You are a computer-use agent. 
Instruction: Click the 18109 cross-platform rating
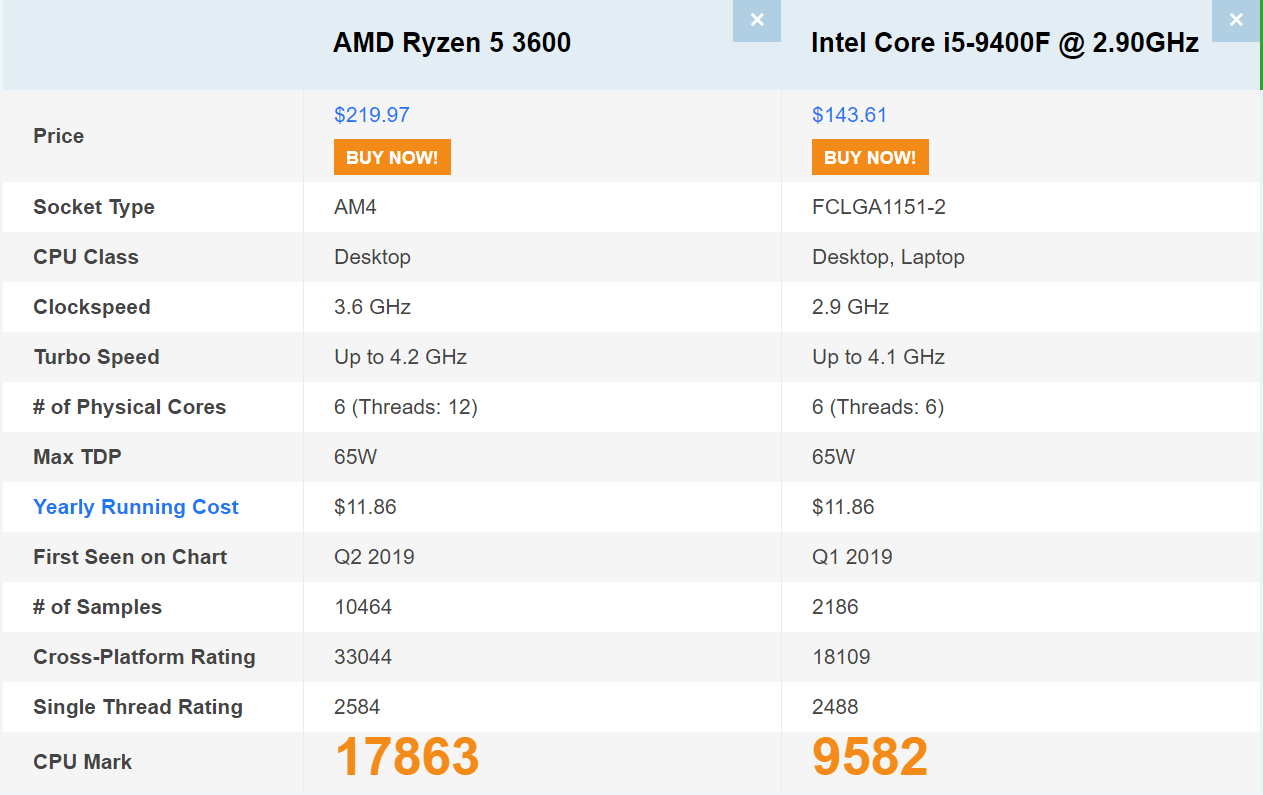click(x=841, y=657)
